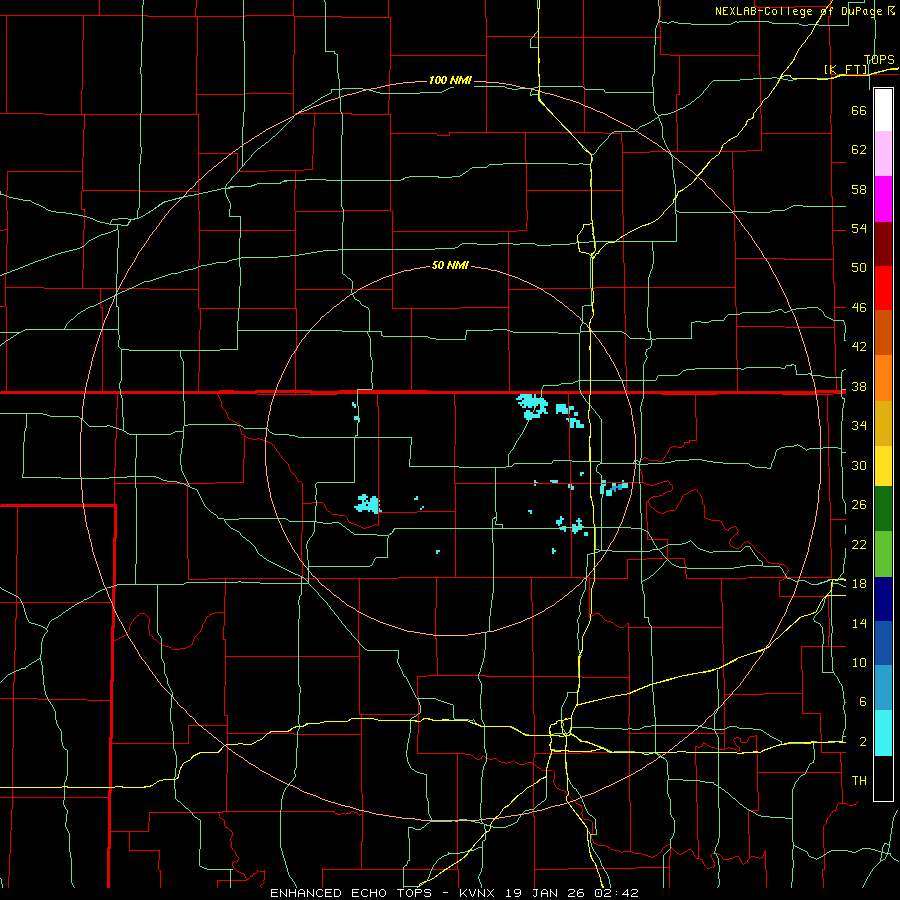Click the dark orange 46 kft swatch
This screenshot has height=900, width=900.
point(883,333)
